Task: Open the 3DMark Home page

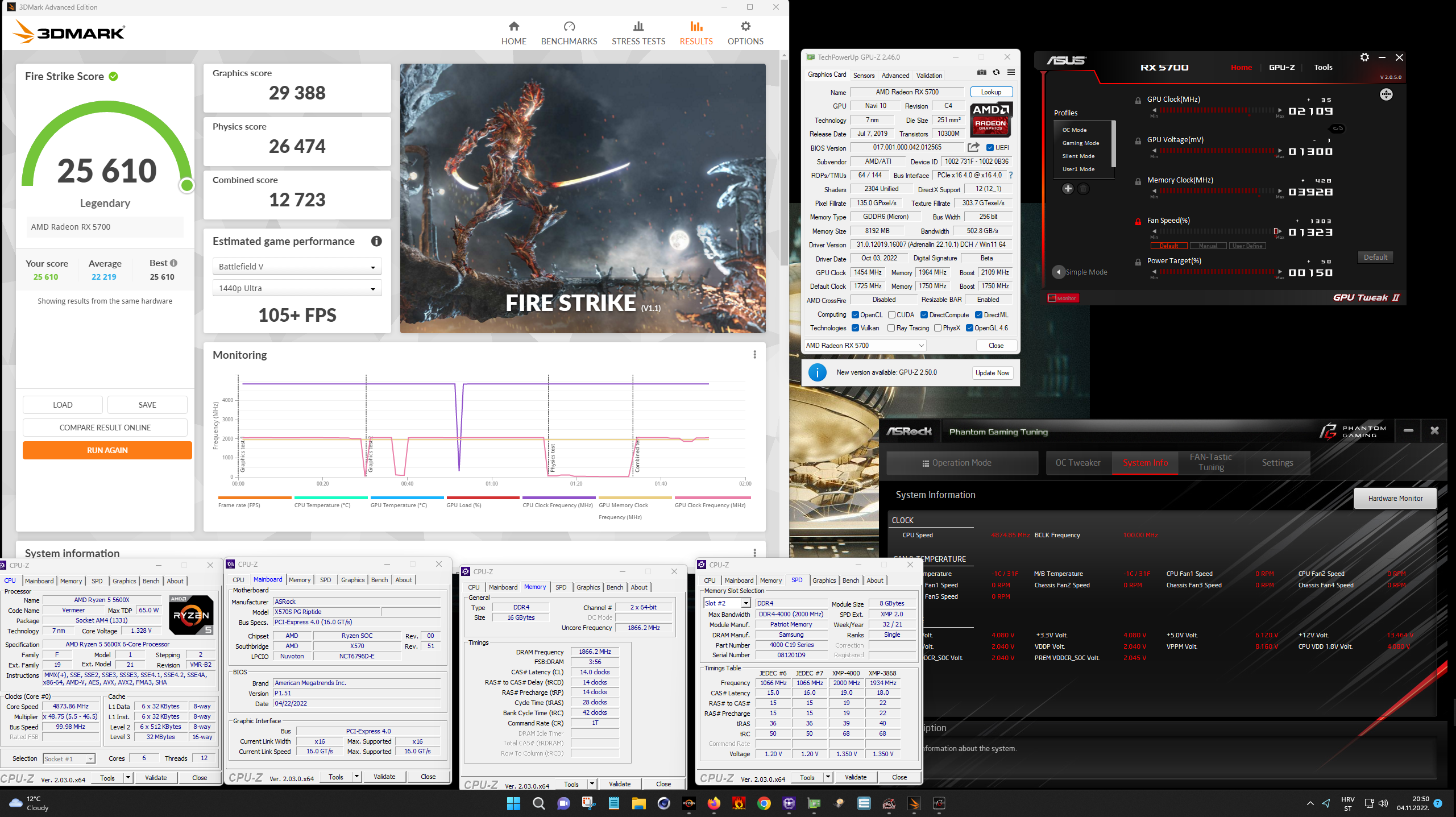Action: coord(513,34)
